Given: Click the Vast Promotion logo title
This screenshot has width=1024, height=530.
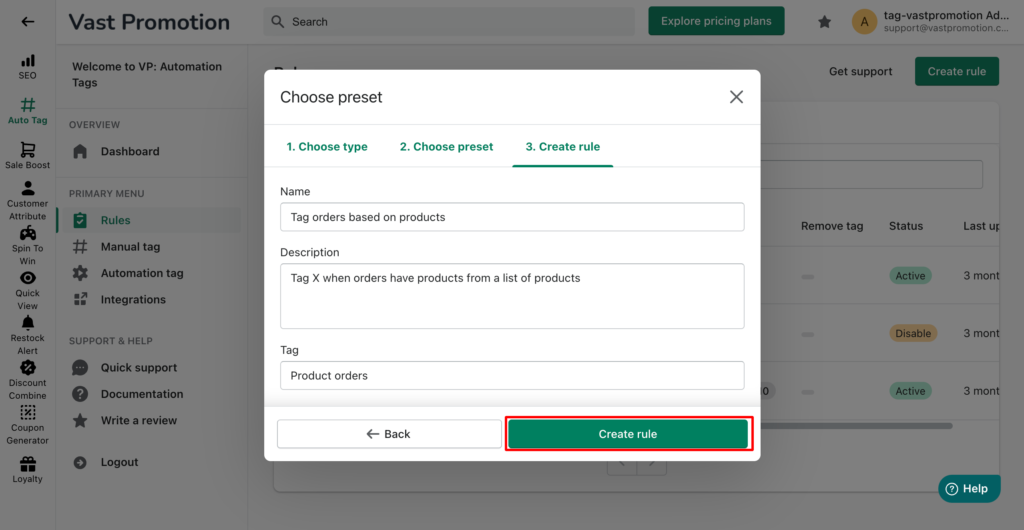Looking at the screenshot, I should pyautogui.click(x=149, y=22).
